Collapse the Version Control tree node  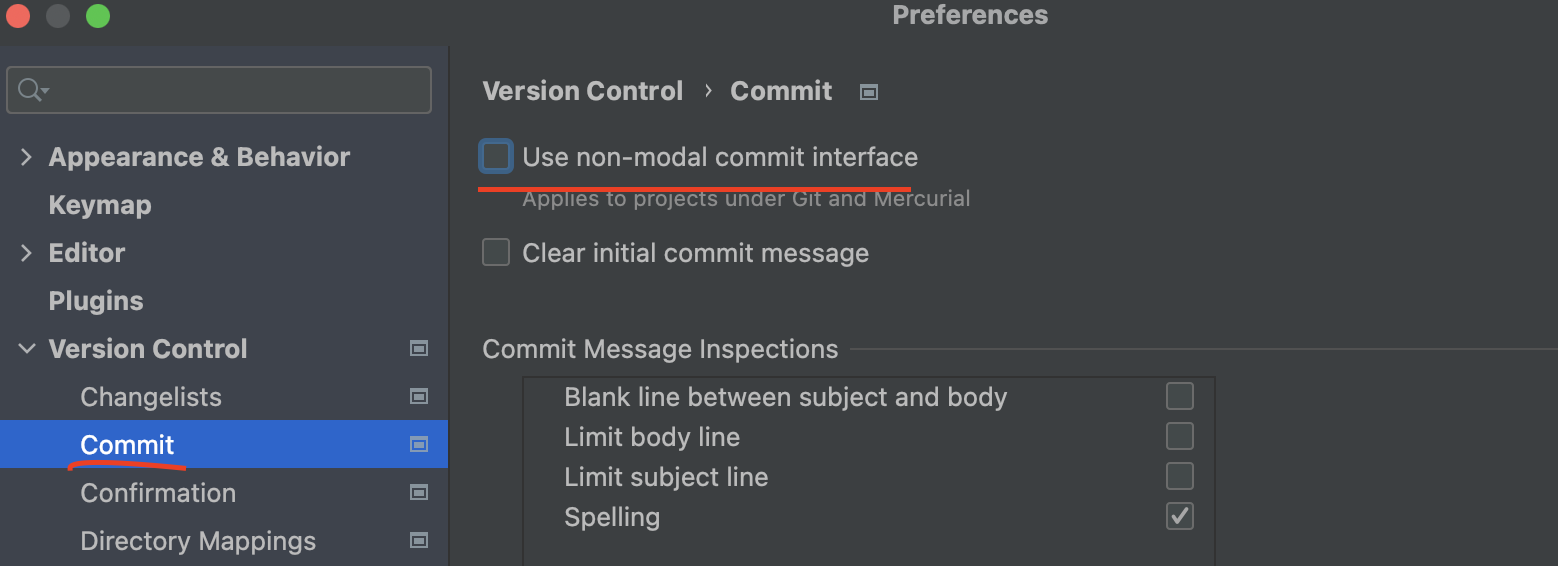(26, 349)
